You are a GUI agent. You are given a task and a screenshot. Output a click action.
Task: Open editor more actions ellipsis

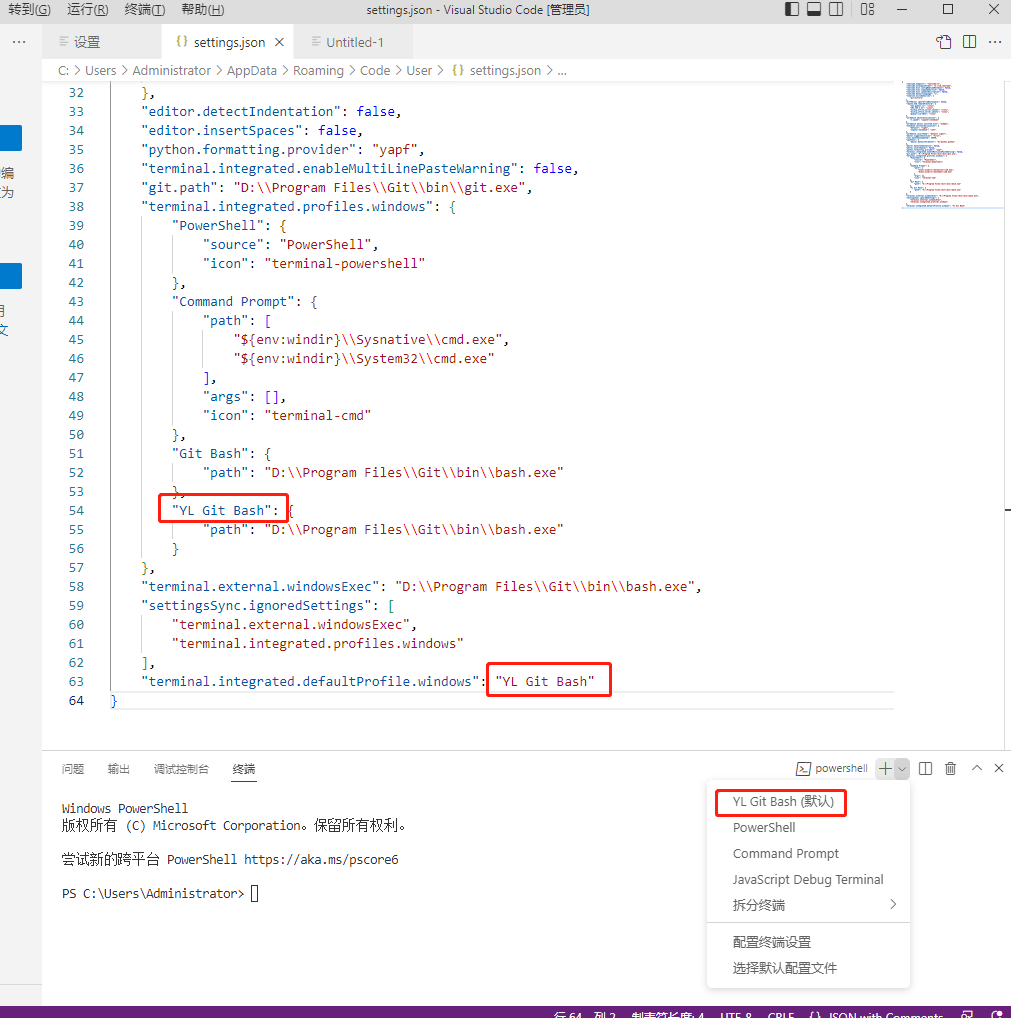995,42
